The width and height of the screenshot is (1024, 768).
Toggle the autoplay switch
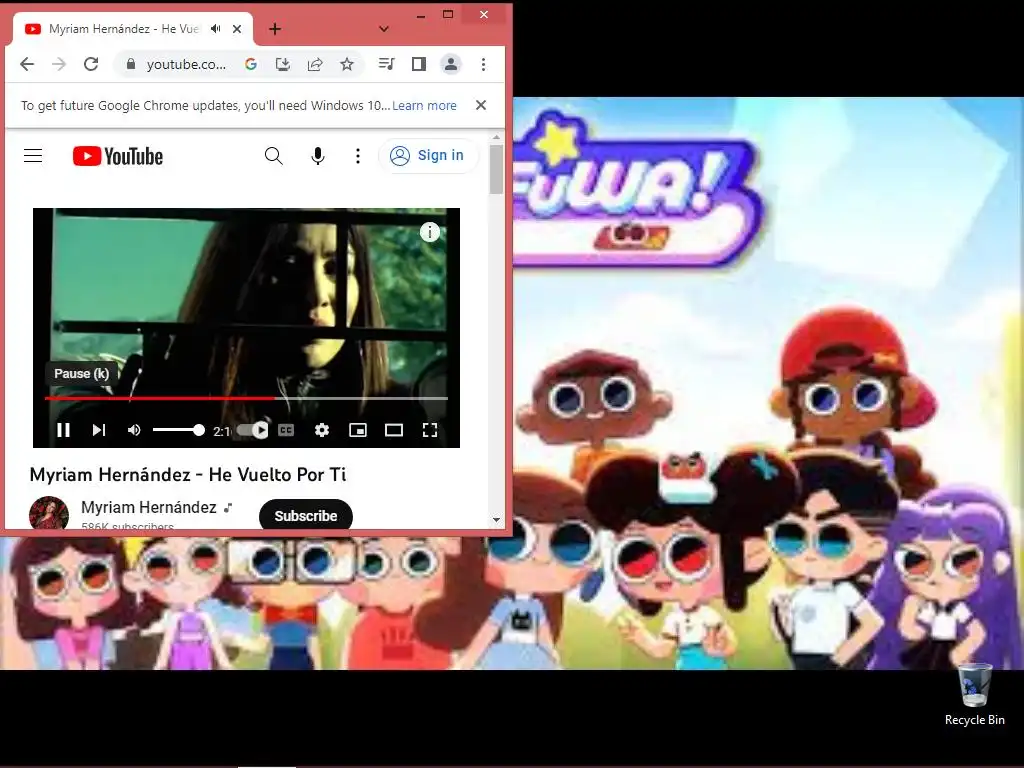(x=252, y=430)
